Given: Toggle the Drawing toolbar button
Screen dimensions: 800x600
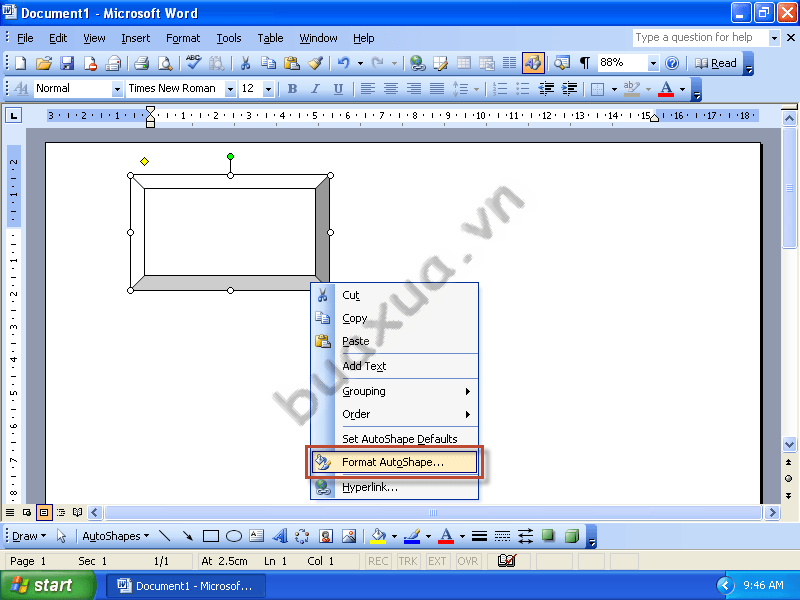Looking at the screenshot, I should coord(533,63).
